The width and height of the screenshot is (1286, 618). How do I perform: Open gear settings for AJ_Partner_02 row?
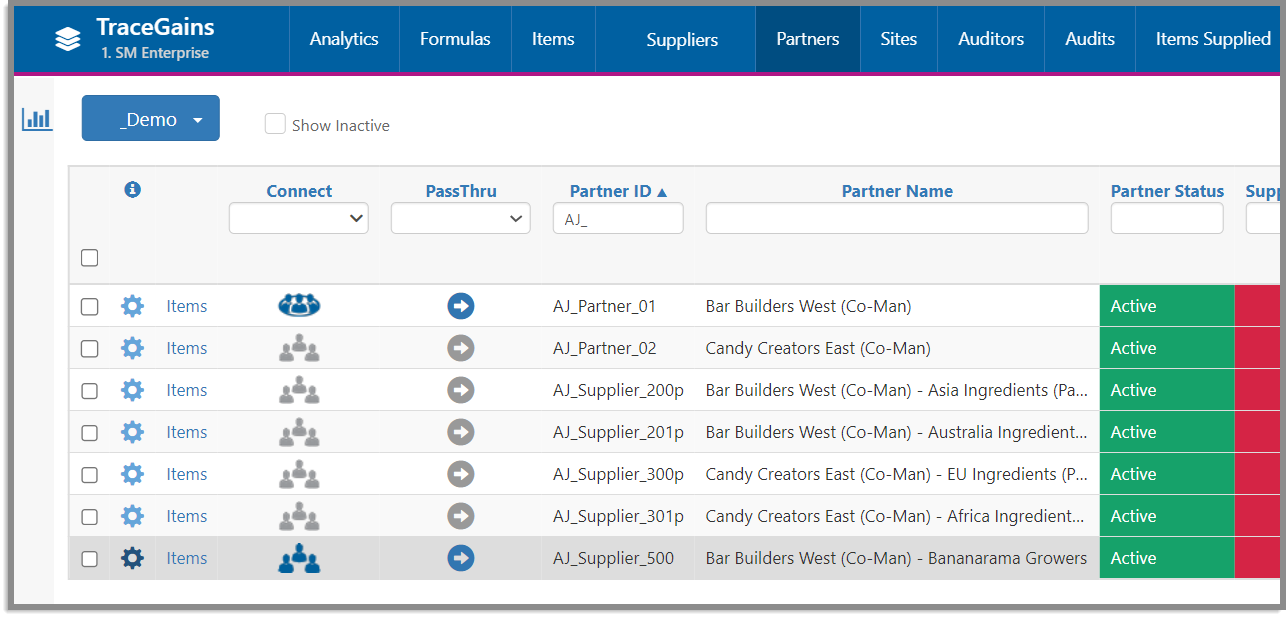tap(132, 348)
